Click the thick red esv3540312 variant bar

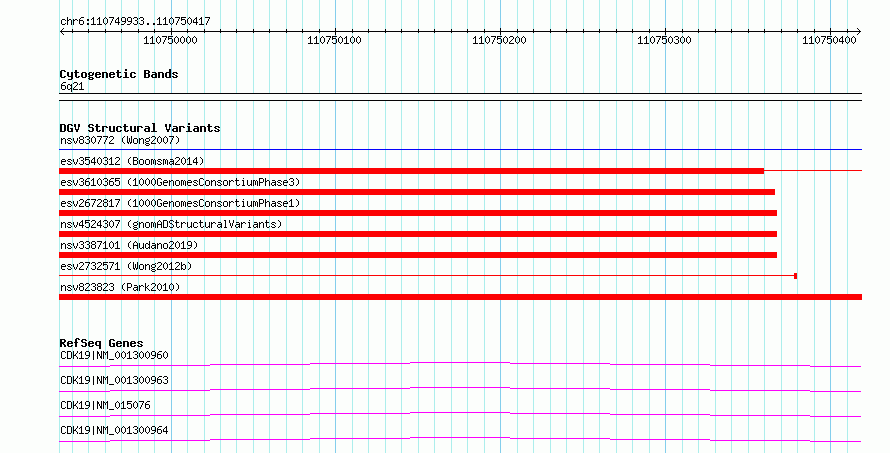(x=412, y=171)
